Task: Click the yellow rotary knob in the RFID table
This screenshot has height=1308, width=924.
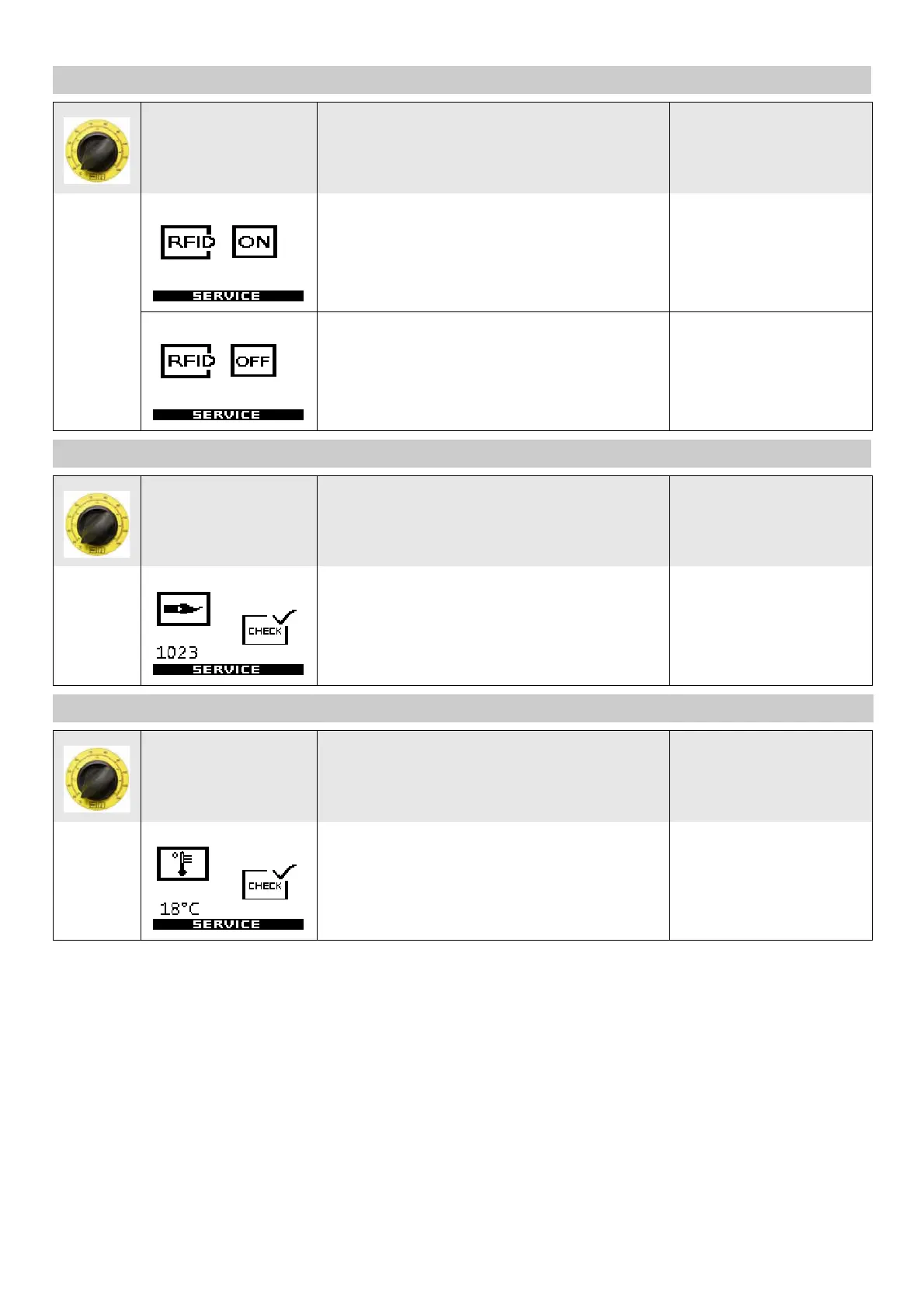Action: (96, 151)
